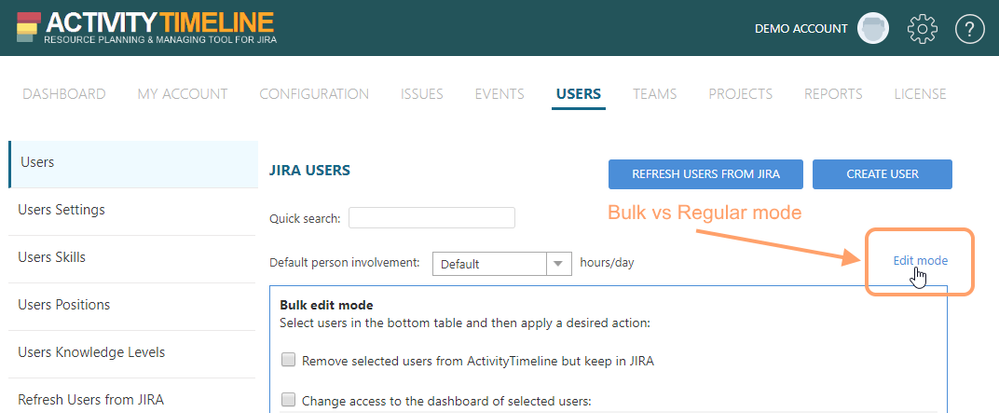Open the My Account tab

point(182,94)
